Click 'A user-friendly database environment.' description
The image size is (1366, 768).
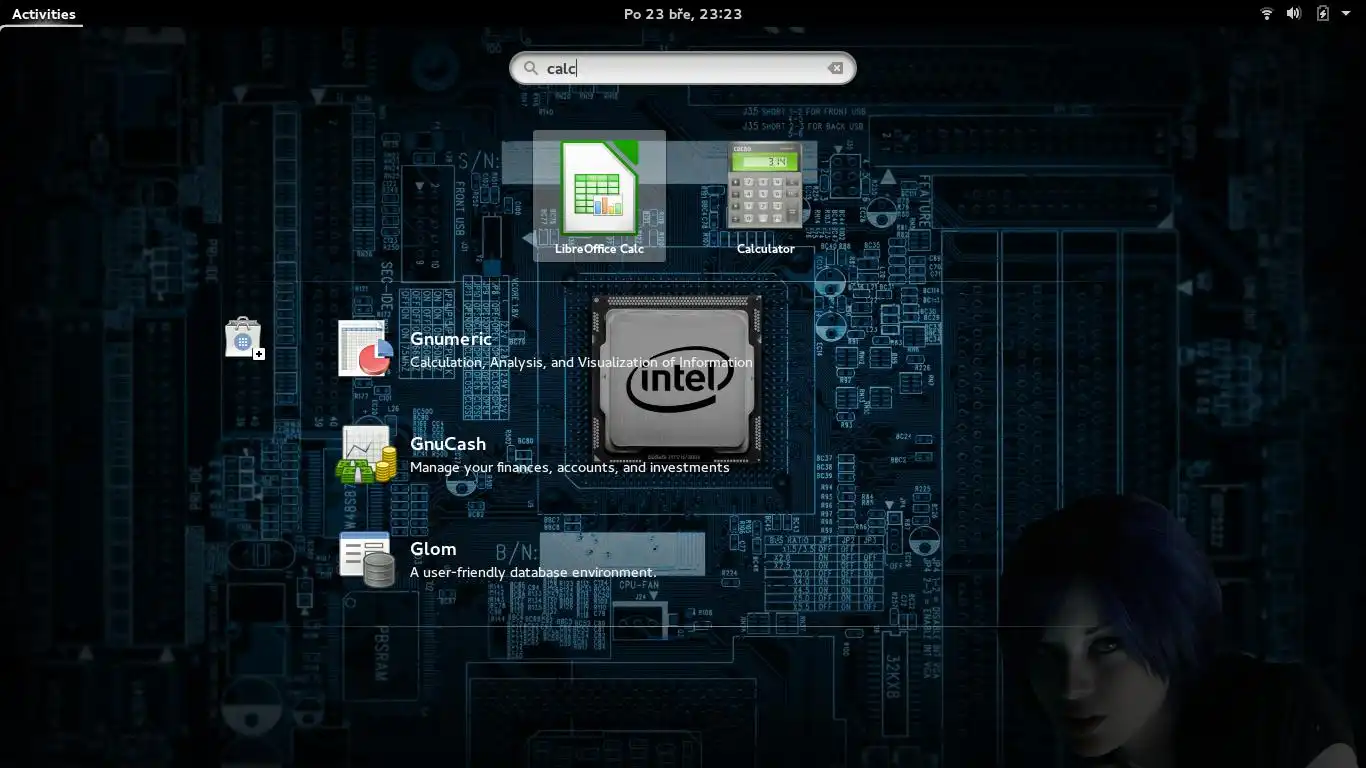533,573
